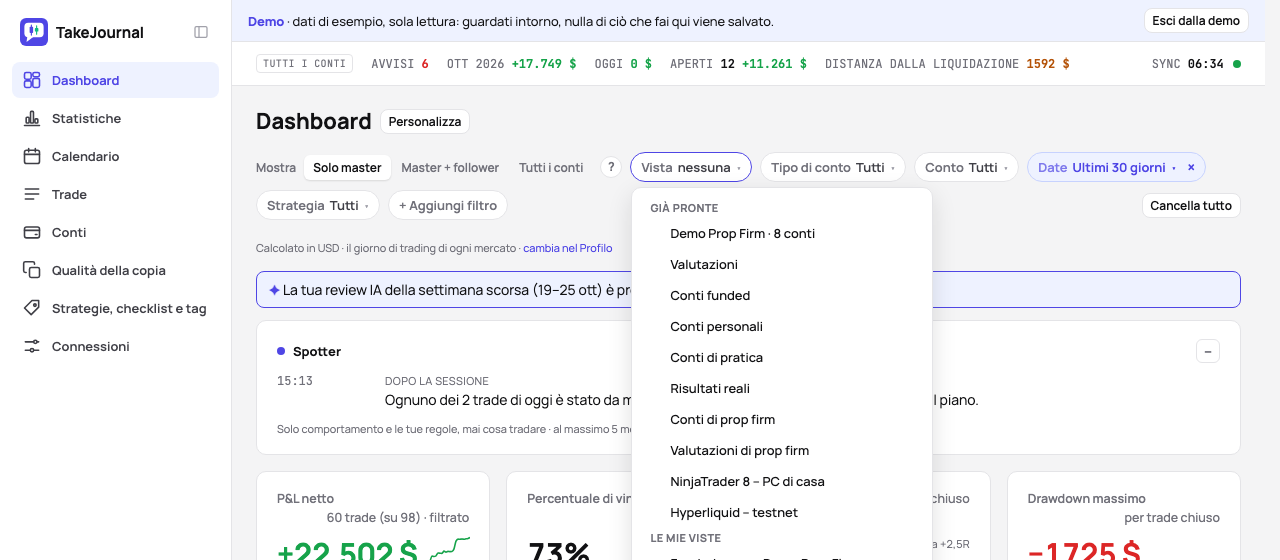Click the Demo label in the top banner
The image size is (1280, 560).
click(x=266, y=21)
